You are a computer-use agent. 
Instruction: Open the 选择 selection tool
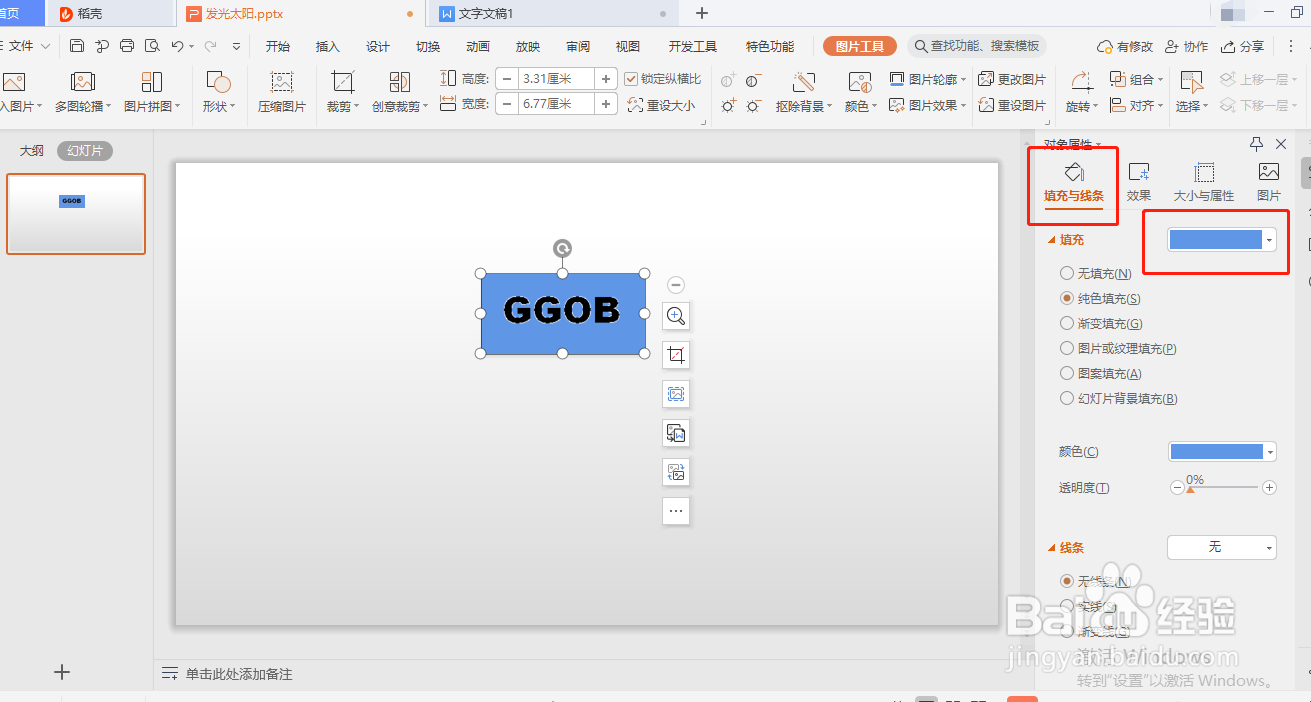[x=1191, y=92]
